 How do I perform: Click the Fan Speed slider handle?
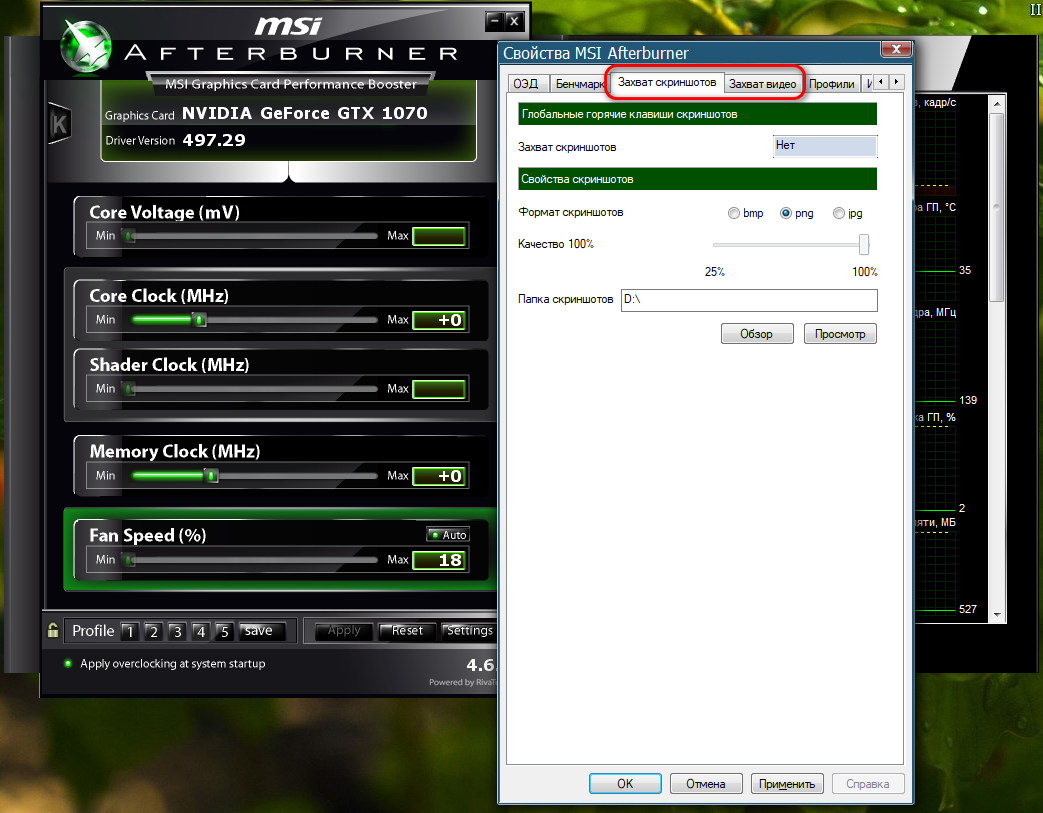(130, 560)
